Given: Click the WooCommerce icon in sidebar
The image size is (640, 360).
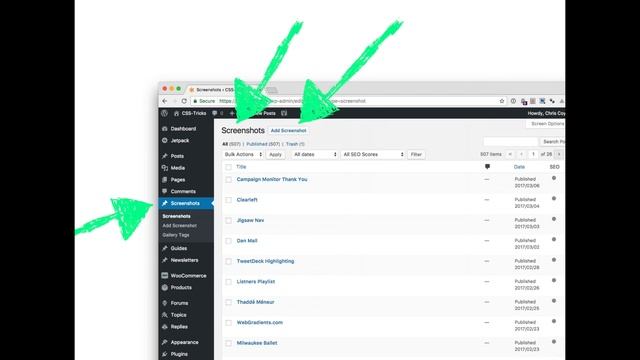Looking at the screenshot, I should 164,276.
